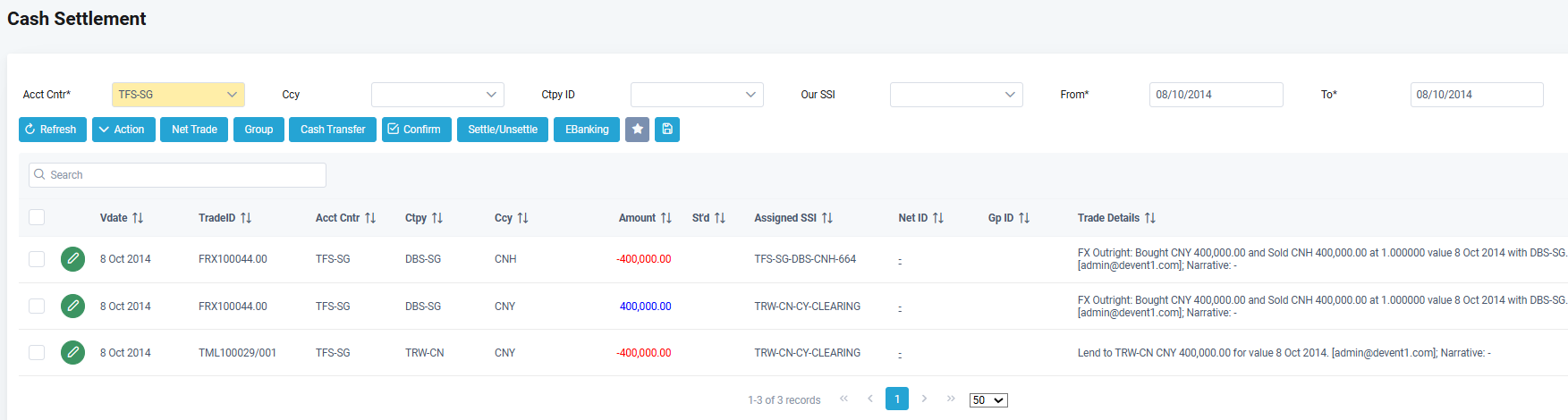Edit the CNH -400,000.00 row with pencil icon
1568x420 pixels.
point(72,259)
